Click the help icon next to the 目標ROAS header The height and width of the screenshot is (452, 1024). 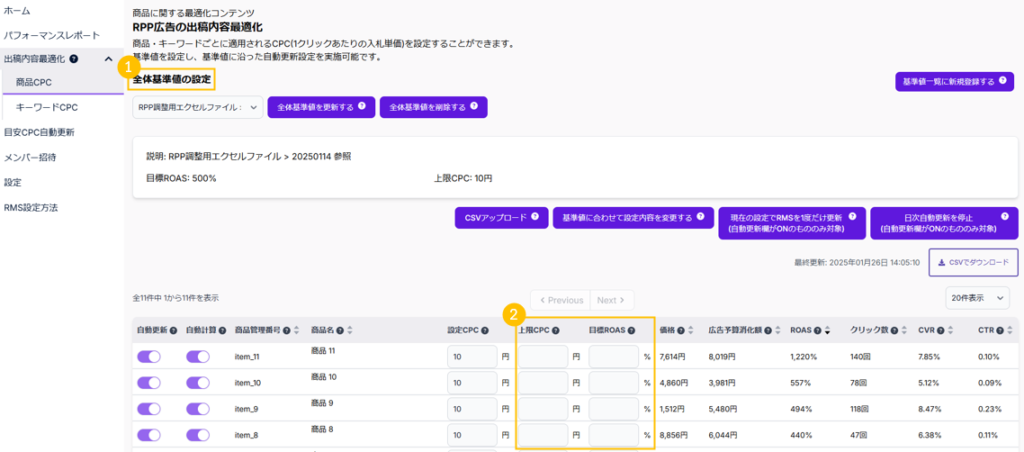point(631,330)
